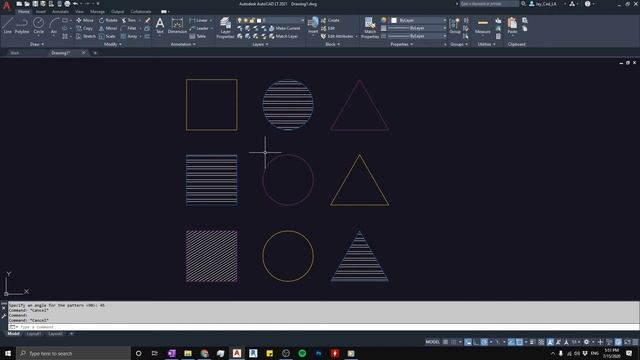Click the Erase tool icon
Viewport: 640px width, 360px height.
[x=147, y=20]
